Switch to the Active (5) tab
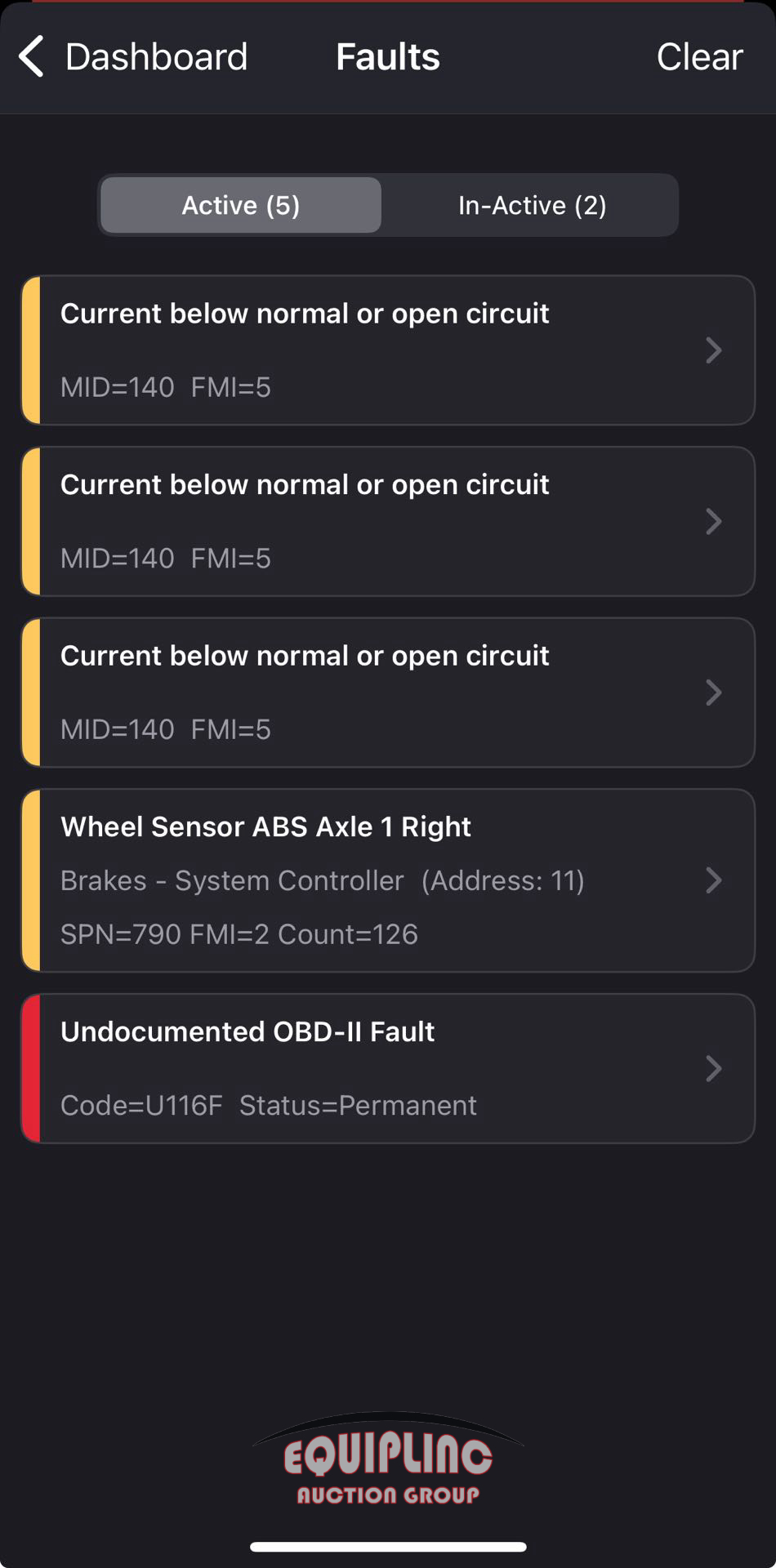This screenshot has width=776, height=1568. (241, 205)
